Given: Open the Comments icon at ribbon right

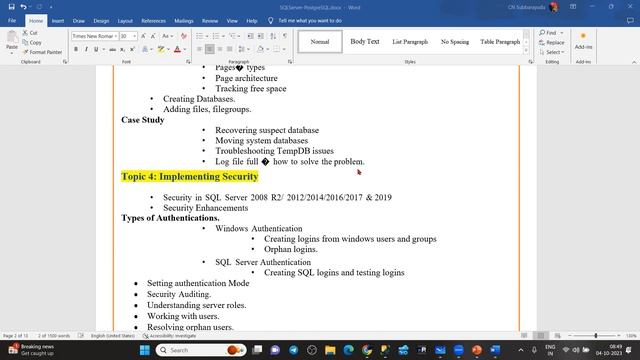Looking at the screenshot, I should [x=630, y=20].
